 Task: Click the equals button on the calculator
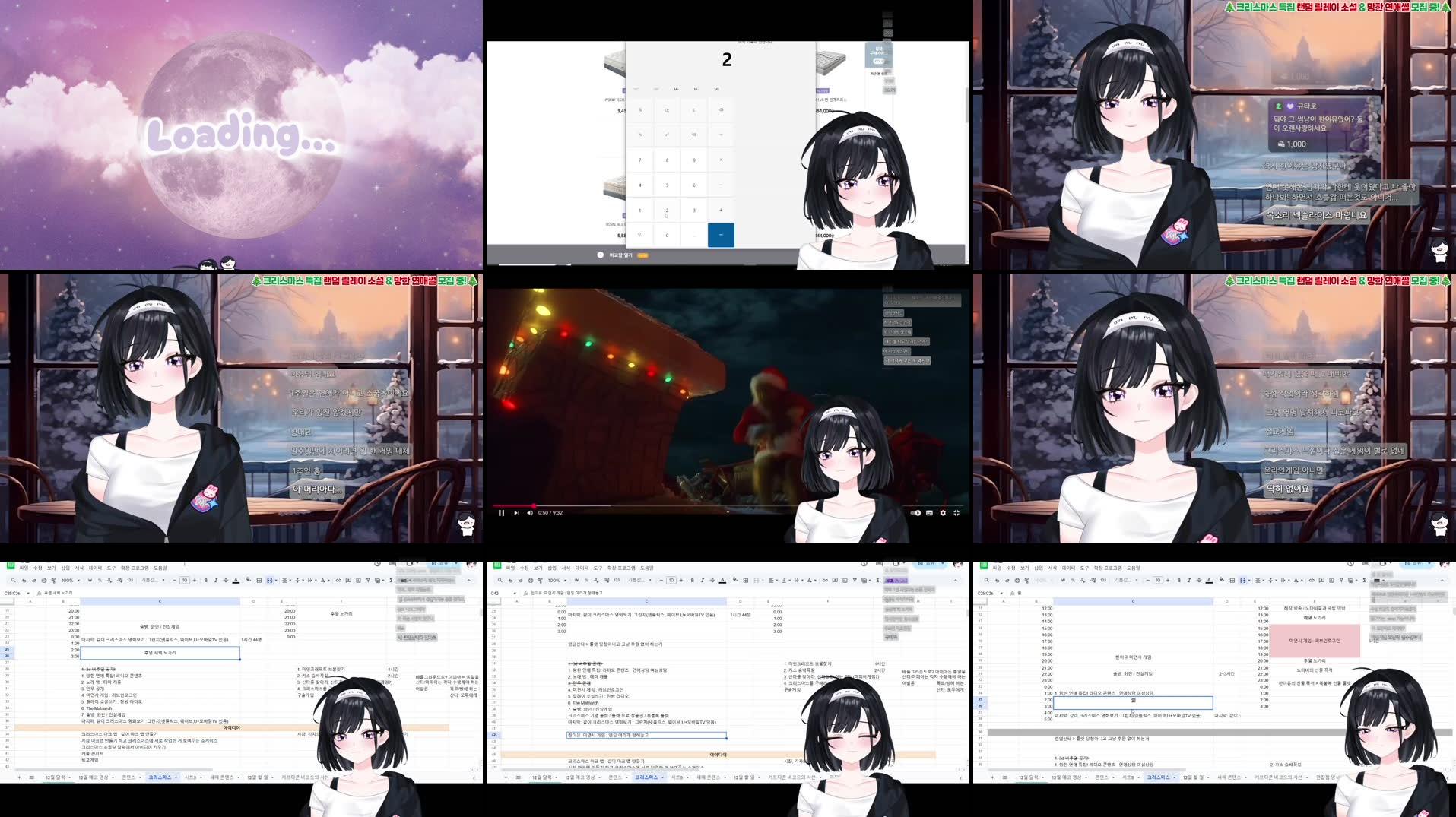coord(721,235)
